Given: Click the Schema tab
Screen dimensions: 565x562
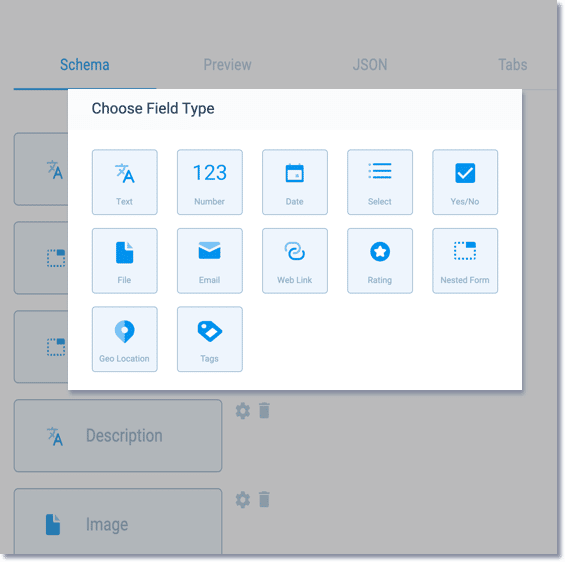Looking at the screenshot, I should pyautogui.click(x=85, y=65).
